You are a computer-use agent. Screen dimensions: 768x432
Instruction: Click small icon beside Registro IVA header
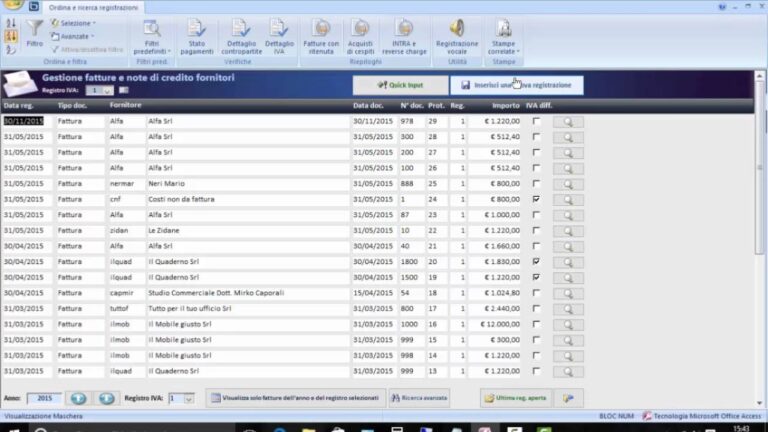pos(123,90)
